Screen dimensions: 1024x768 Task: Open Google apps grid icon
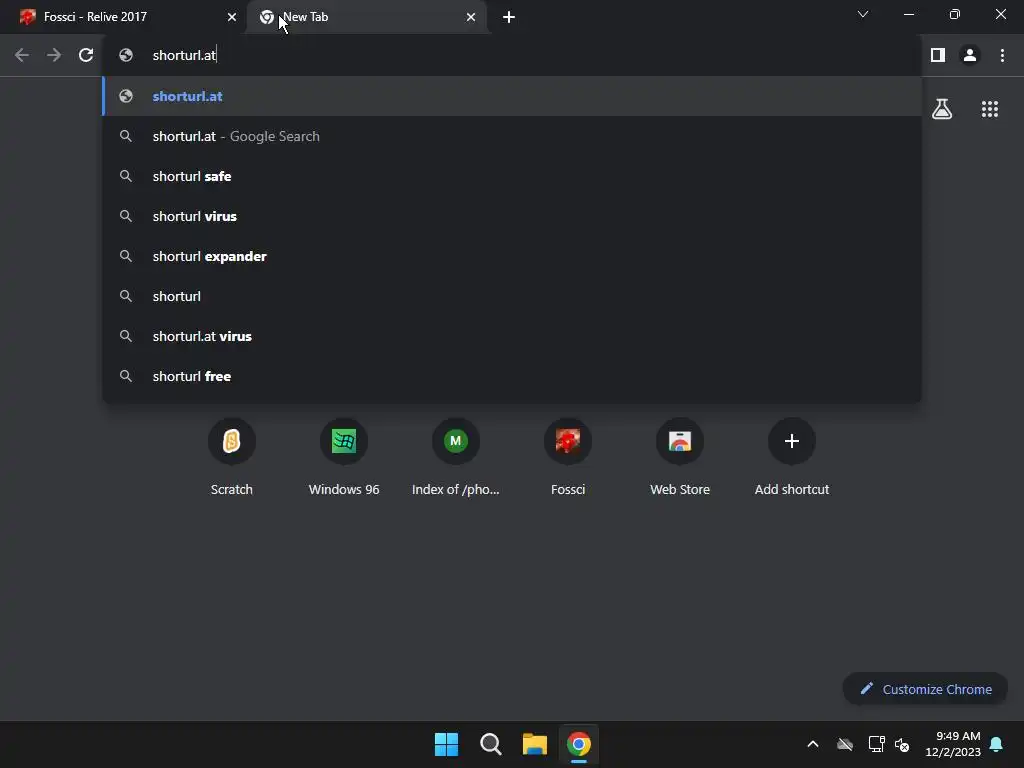[990, 109]
